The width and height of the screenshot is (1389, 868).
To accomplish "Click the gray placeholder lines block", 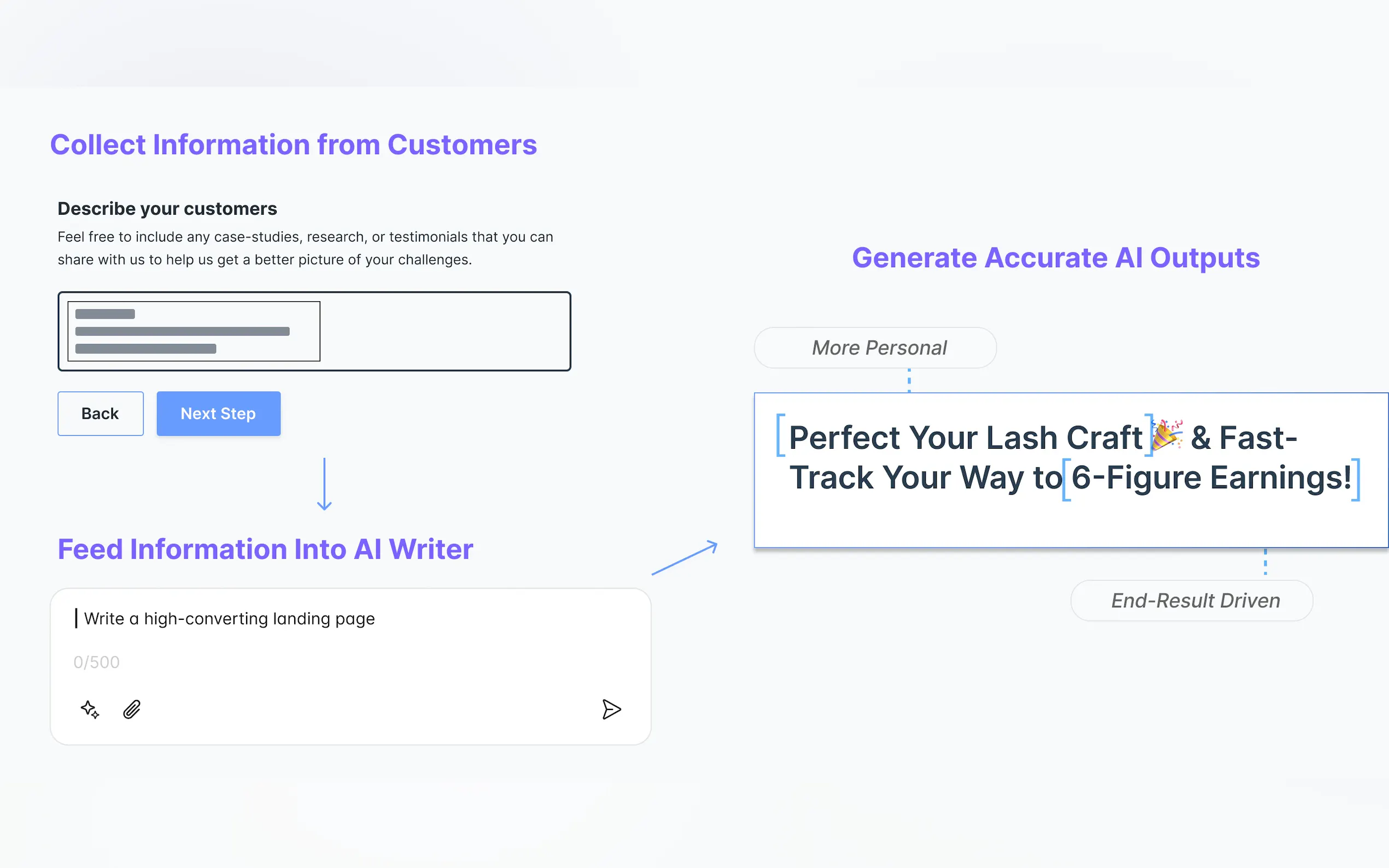I will click(194, 331).
